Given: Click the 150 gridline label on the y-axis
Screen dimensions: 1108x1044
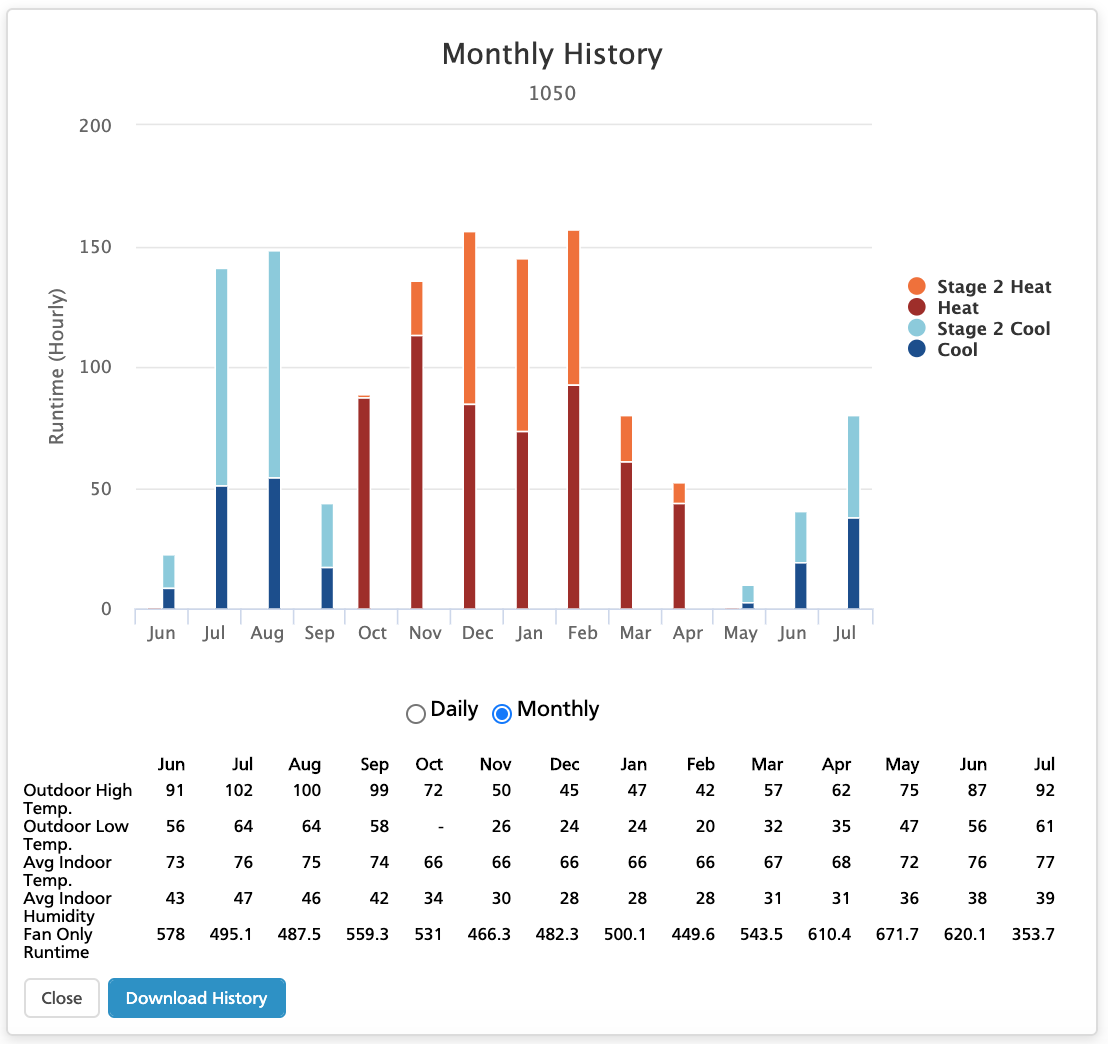Looking at the screenshot, I should pyautogui.click(x=95, y=247).
